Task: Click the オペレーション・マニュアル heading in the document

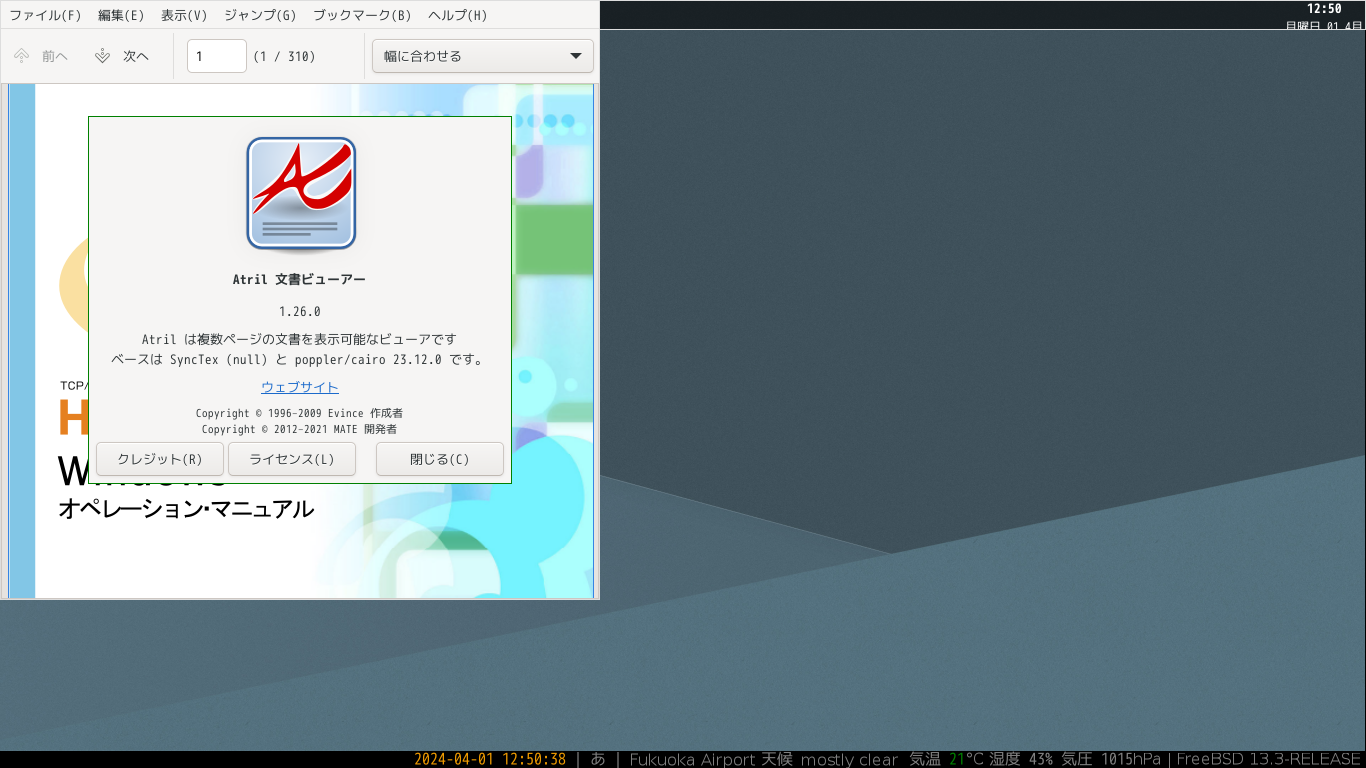Action: [x=186, y=509]
